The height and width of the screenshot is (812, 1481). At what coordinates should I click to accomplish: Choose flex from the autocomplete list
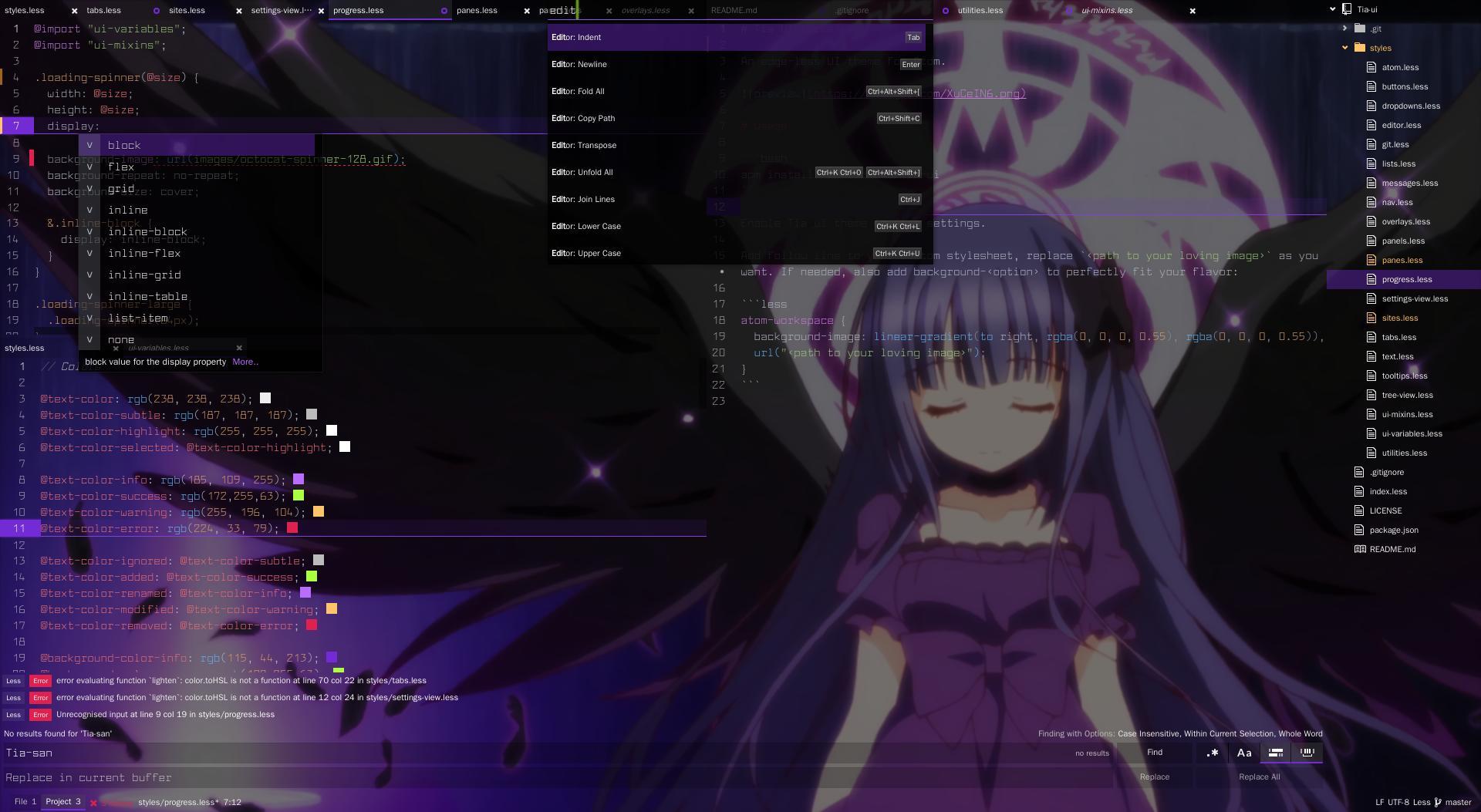point(197,167)
